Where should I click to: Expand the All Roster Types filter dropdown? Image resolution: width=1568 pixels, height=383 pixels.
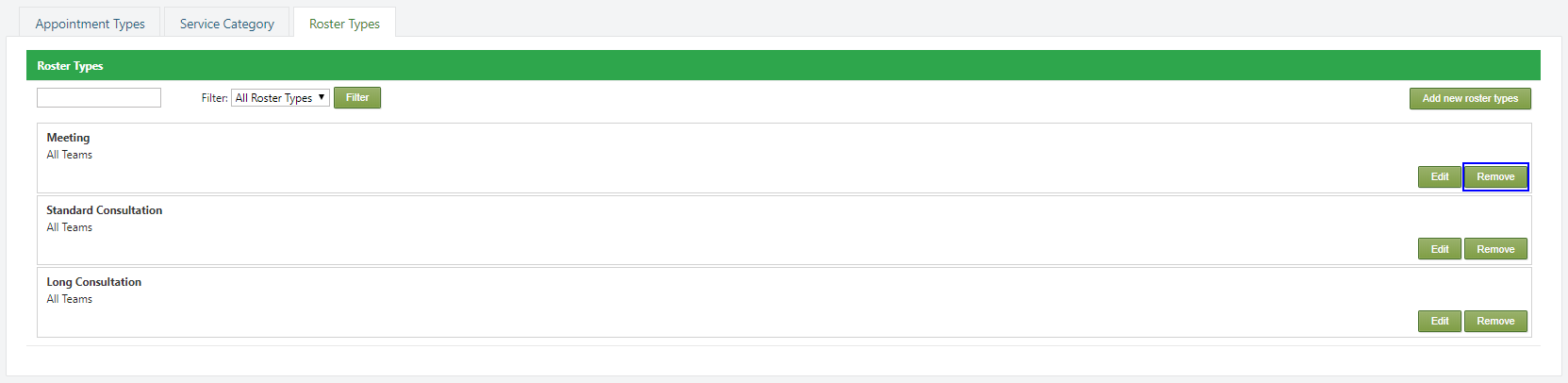pyautogui.click(x=280, y=98)
